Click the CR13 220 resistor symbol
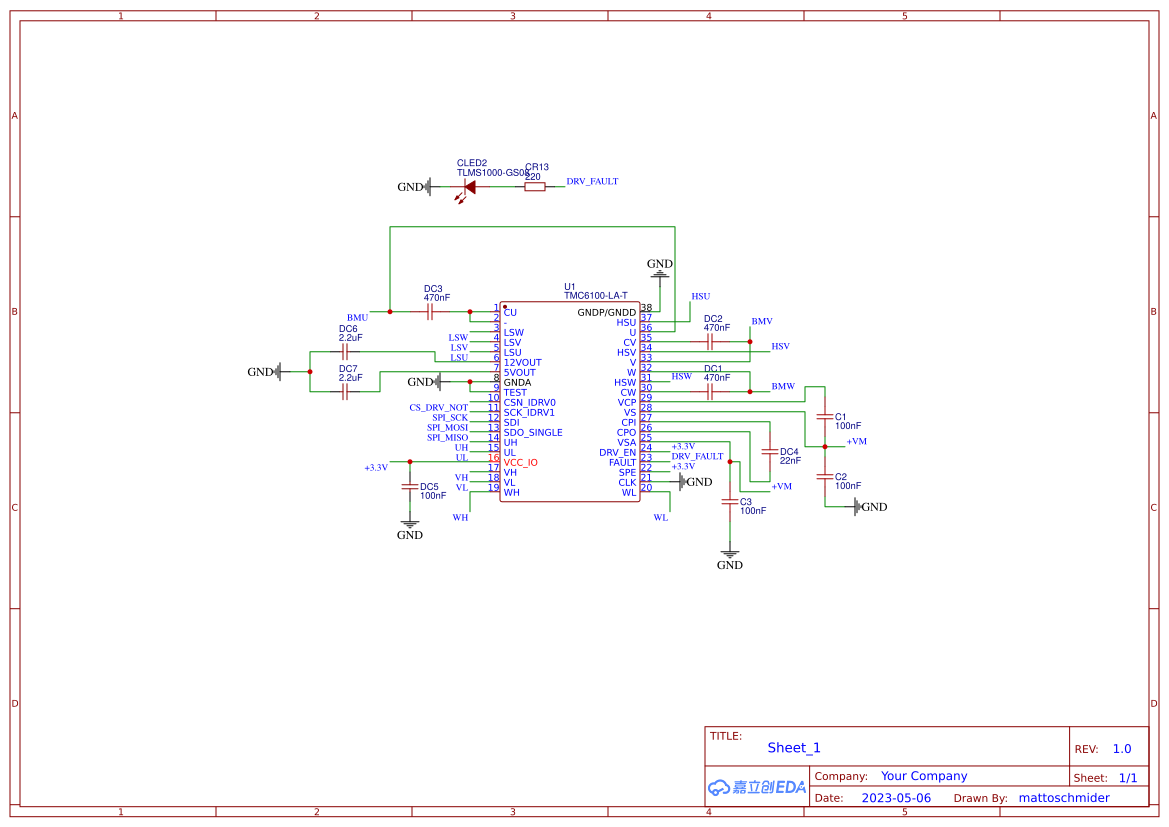 (535, 186)
